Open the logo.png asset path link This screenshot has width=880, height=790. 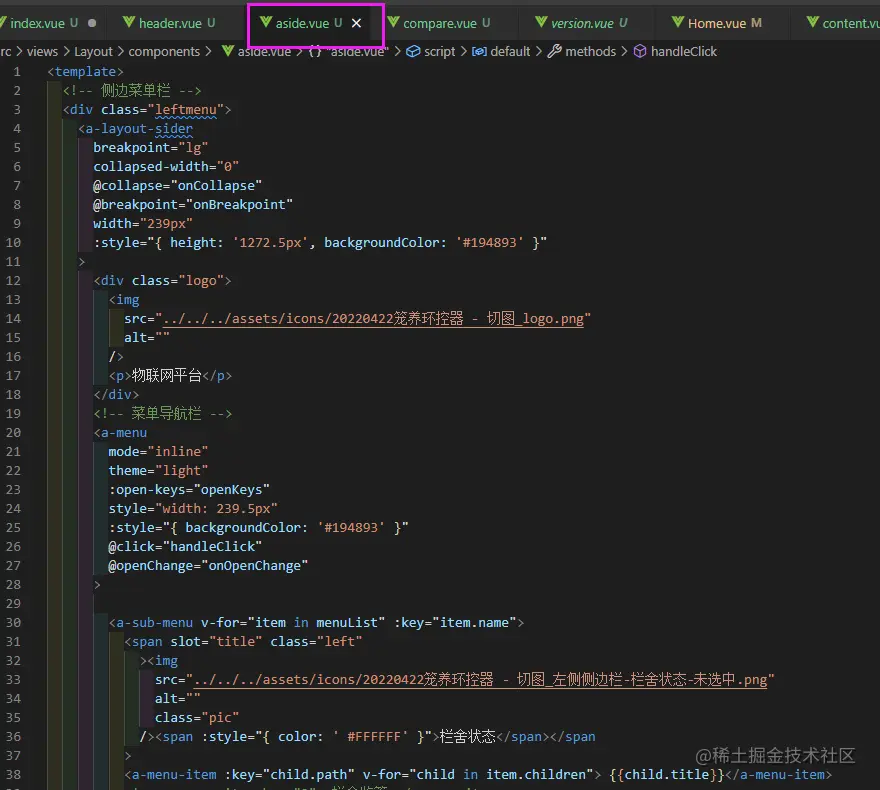click(373, 319)
